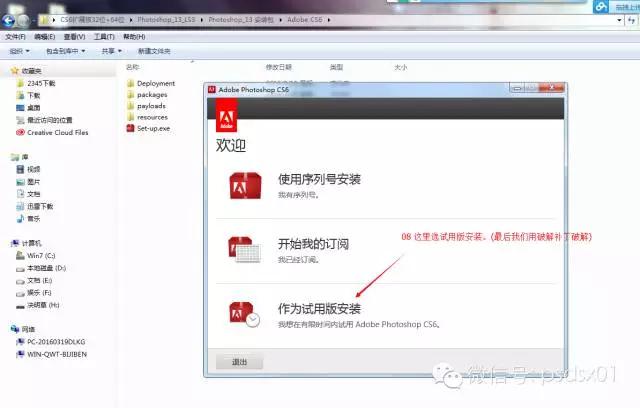Open the 查看(V) menu
The height and width of the screenshot is (408, 640).
point(74,37)
